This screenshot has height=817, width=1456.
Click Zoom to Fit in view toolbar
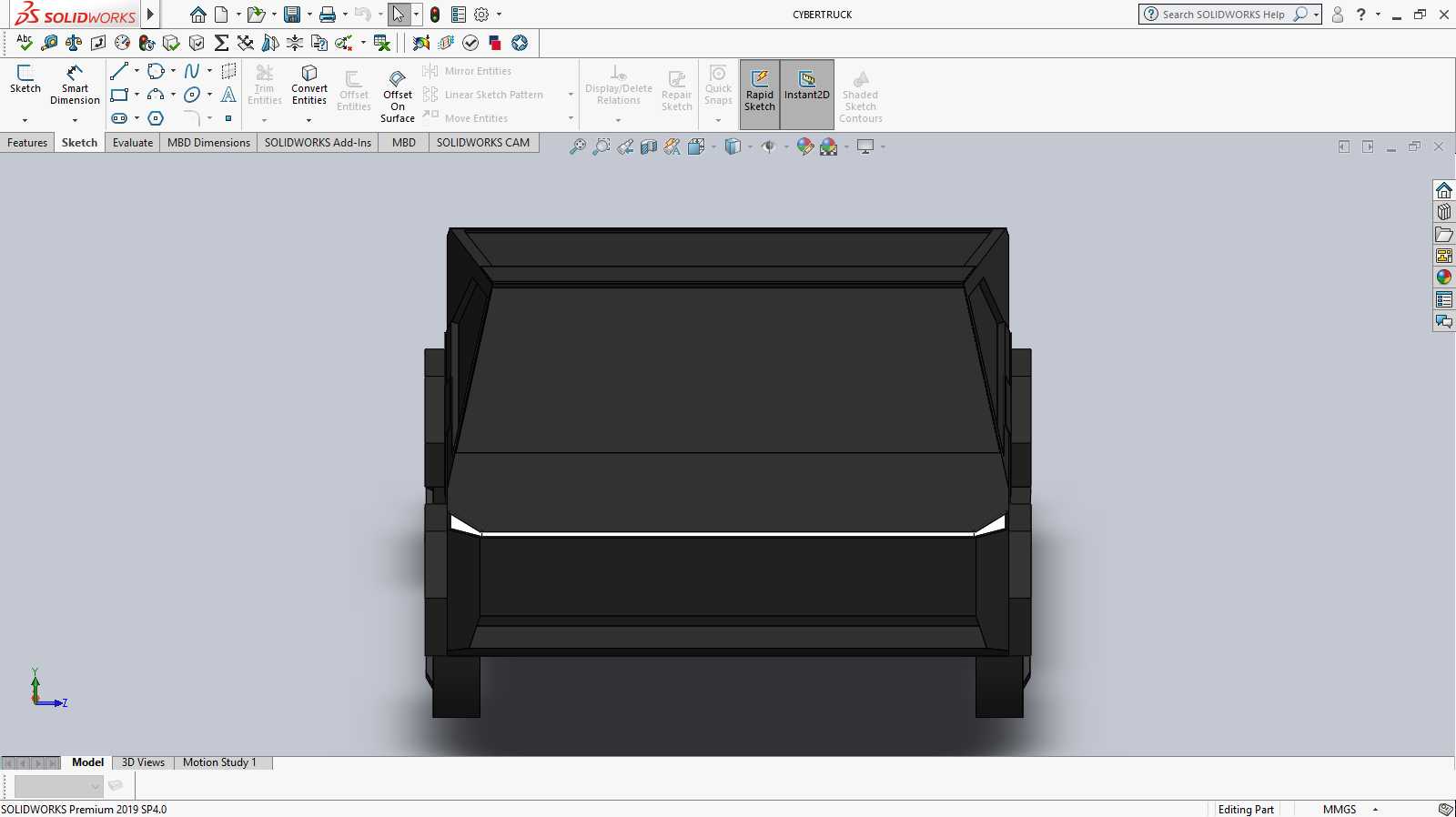(577, 146)
